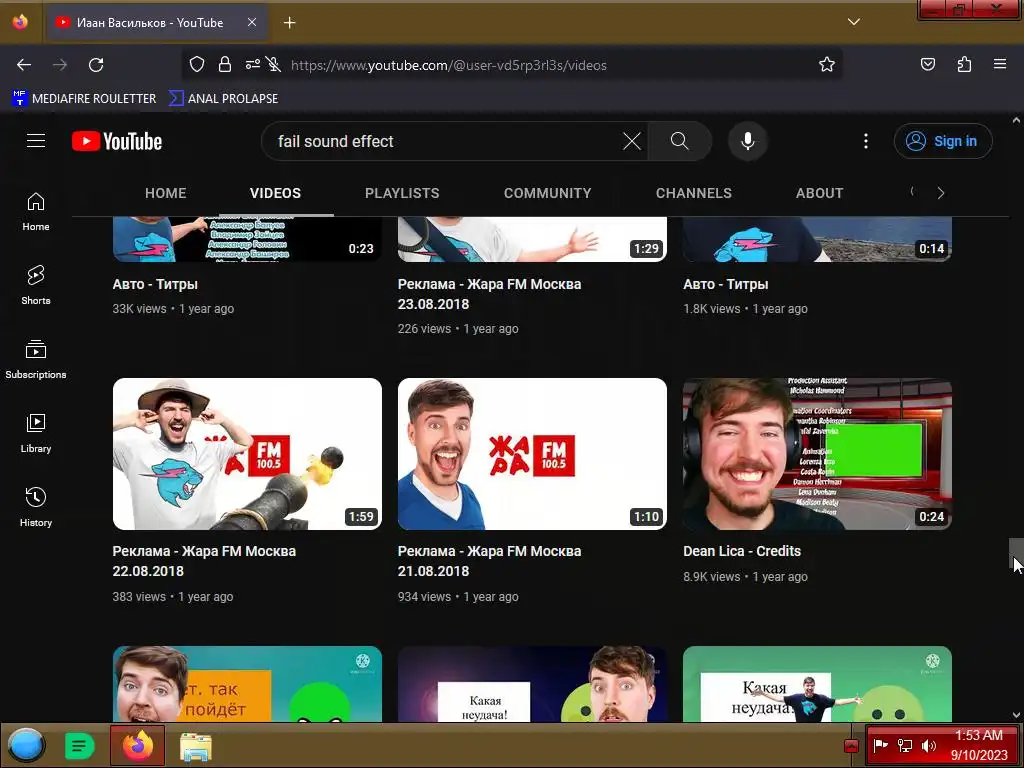The width and height of the screenshot is (1024, 768).
Task: Play the 1:59 Жара FM cannon thumbnail
Action: pos(248,454)
